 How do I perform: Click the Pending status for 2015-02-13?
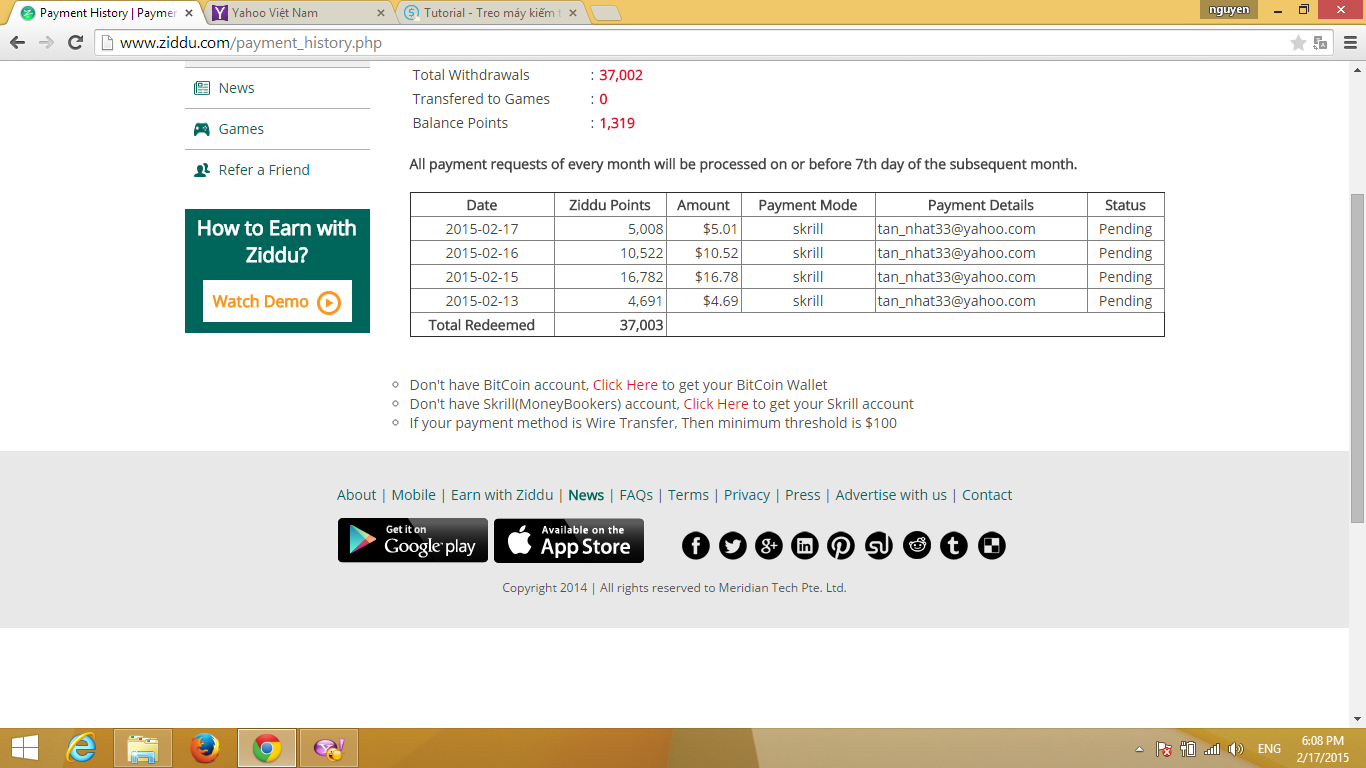(1126, 301)
